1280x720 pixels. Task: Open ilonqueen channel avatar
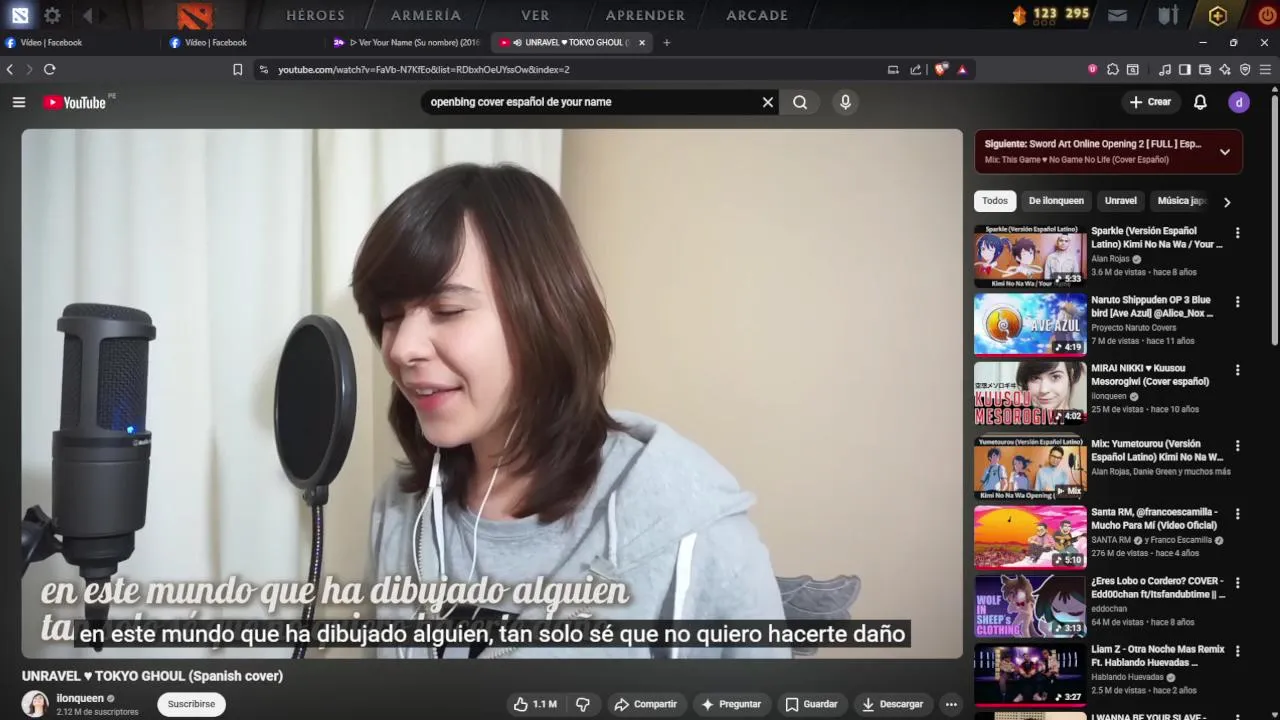[x=35, y=704]
